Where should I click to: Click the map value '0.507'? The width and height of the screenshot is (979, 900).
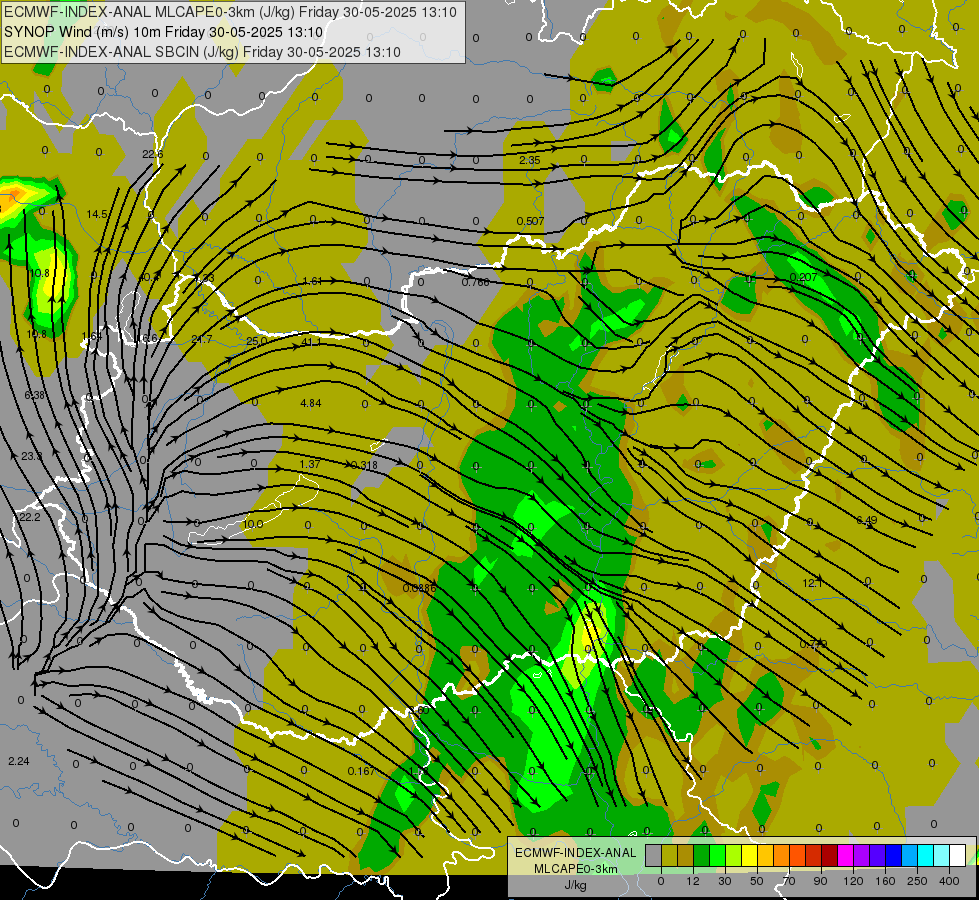(x=530, y=221)
